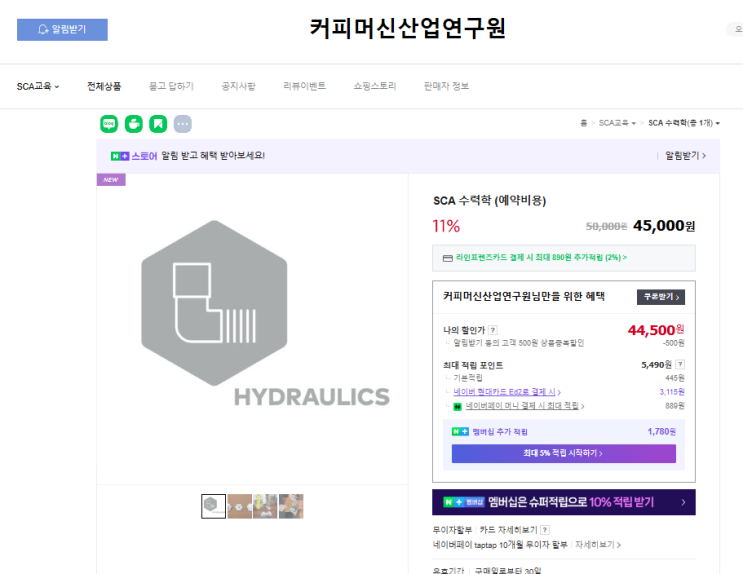Click the N+ 스토어 logo in banner
The width and height of the screenshot is (743, 574).
coord(134,156)
